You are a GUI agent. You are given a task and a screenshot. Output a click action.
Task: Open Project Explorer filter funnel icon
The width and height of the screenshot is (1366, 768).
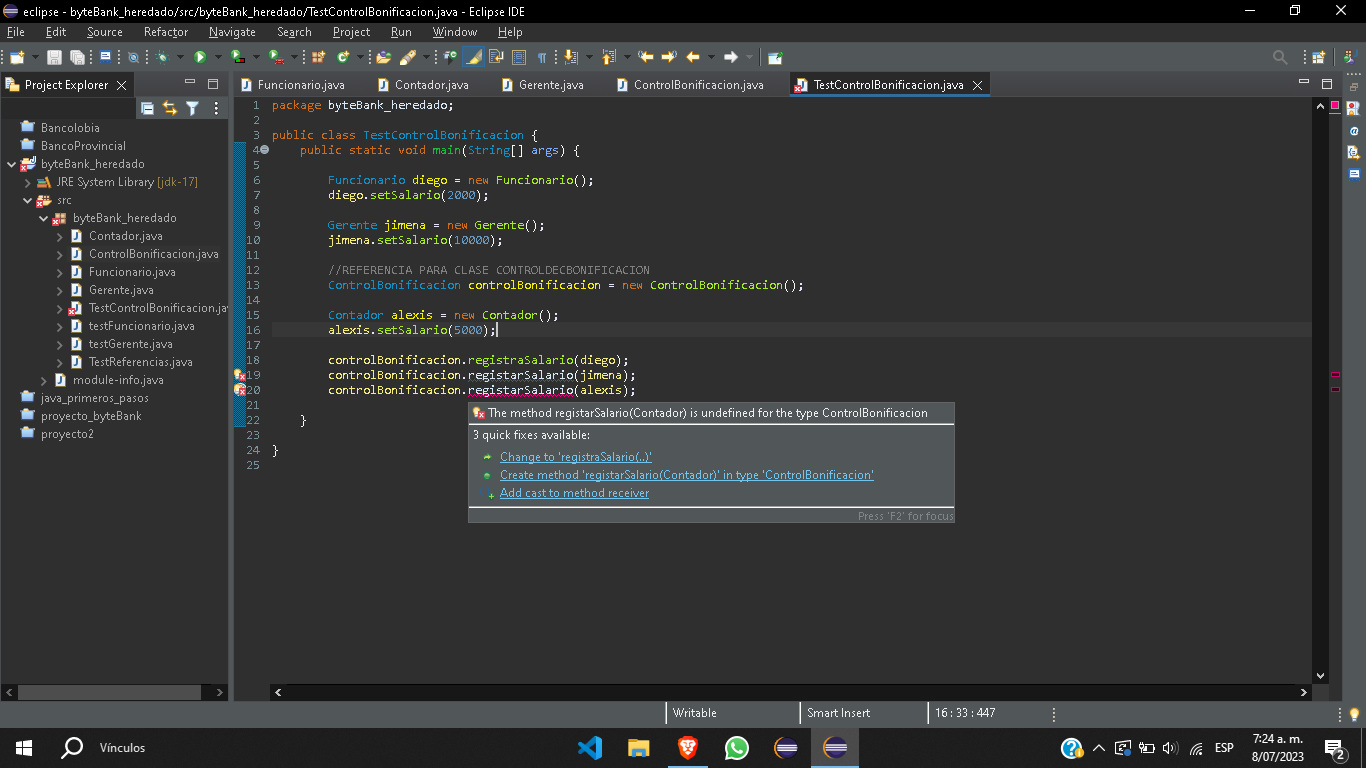point(193,108)
